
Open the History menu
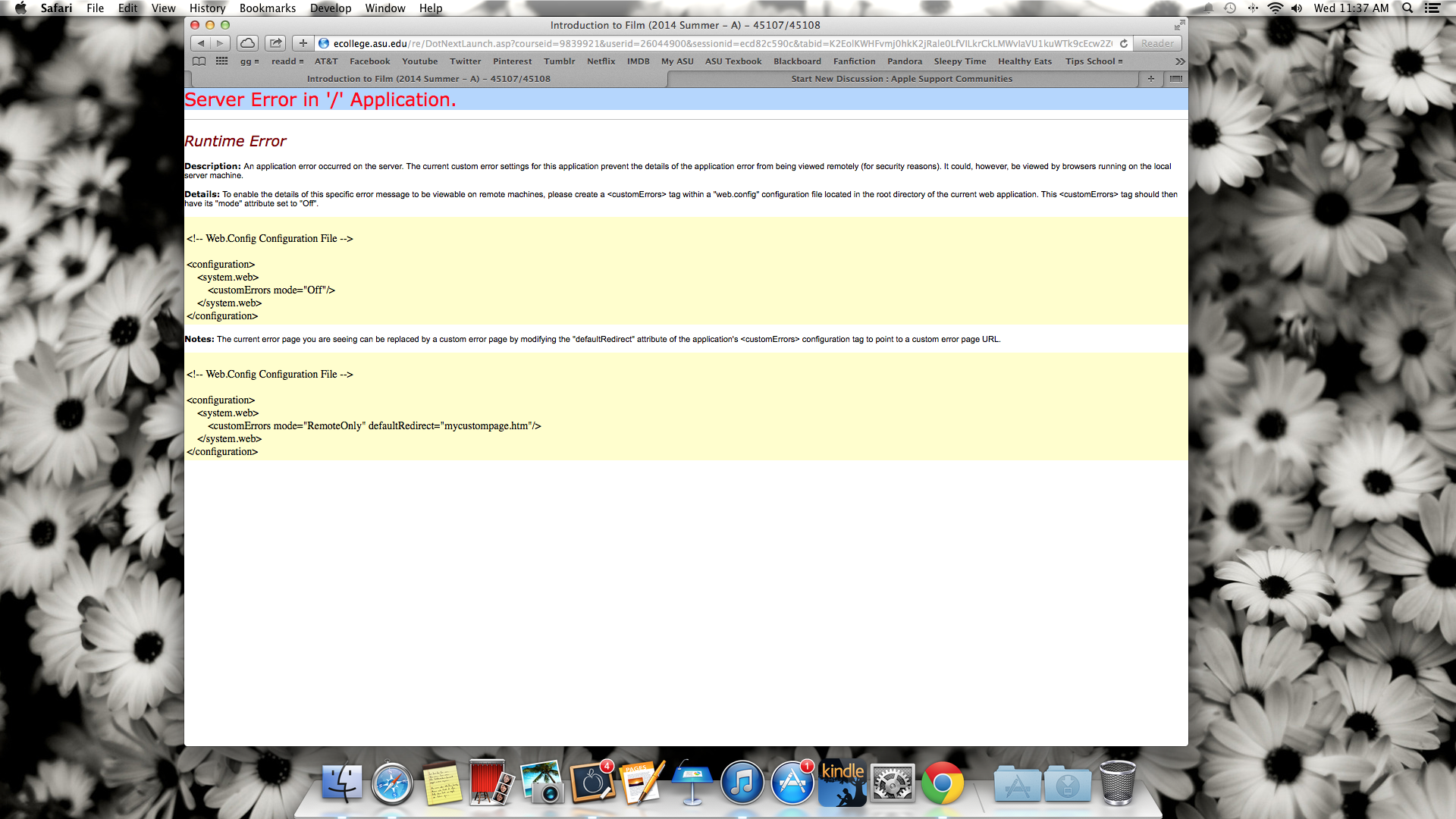point(207,8)
